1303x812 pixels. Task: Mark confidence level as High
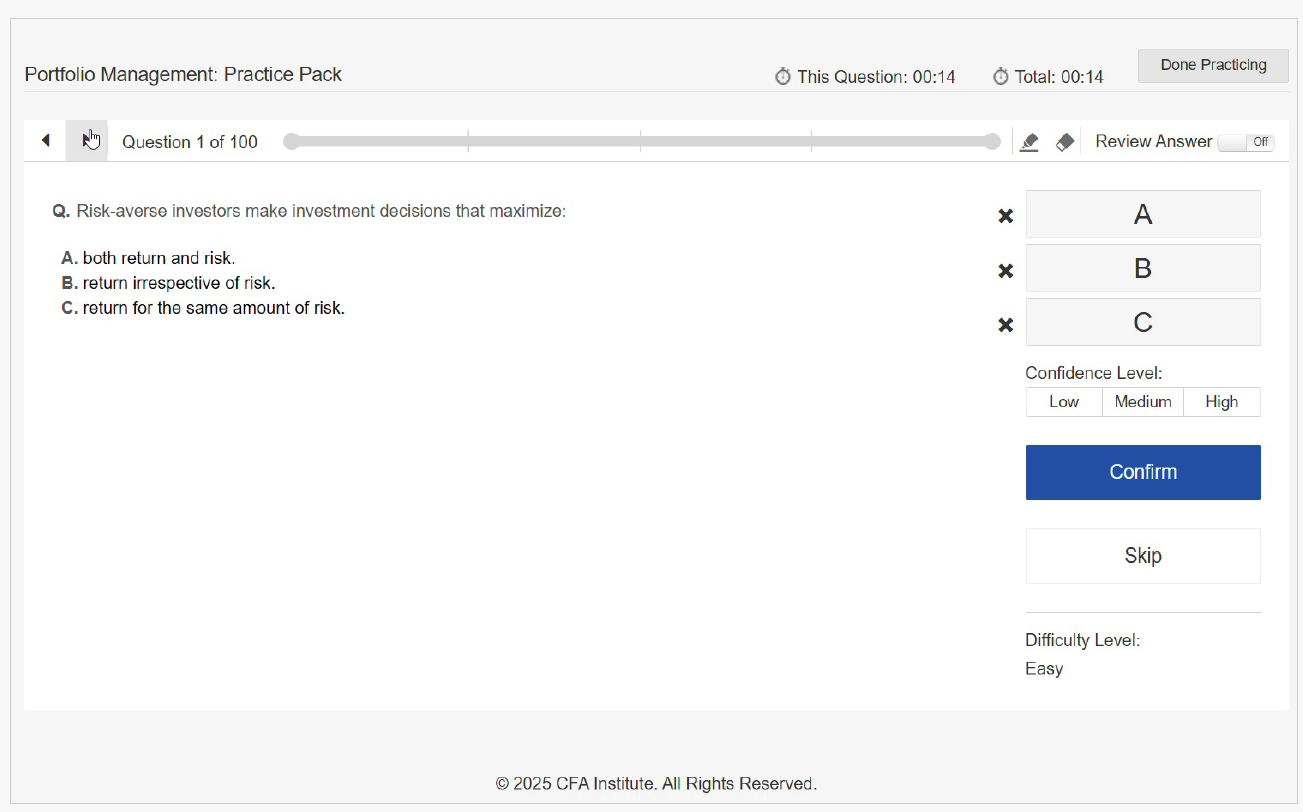click(1221, 402)
